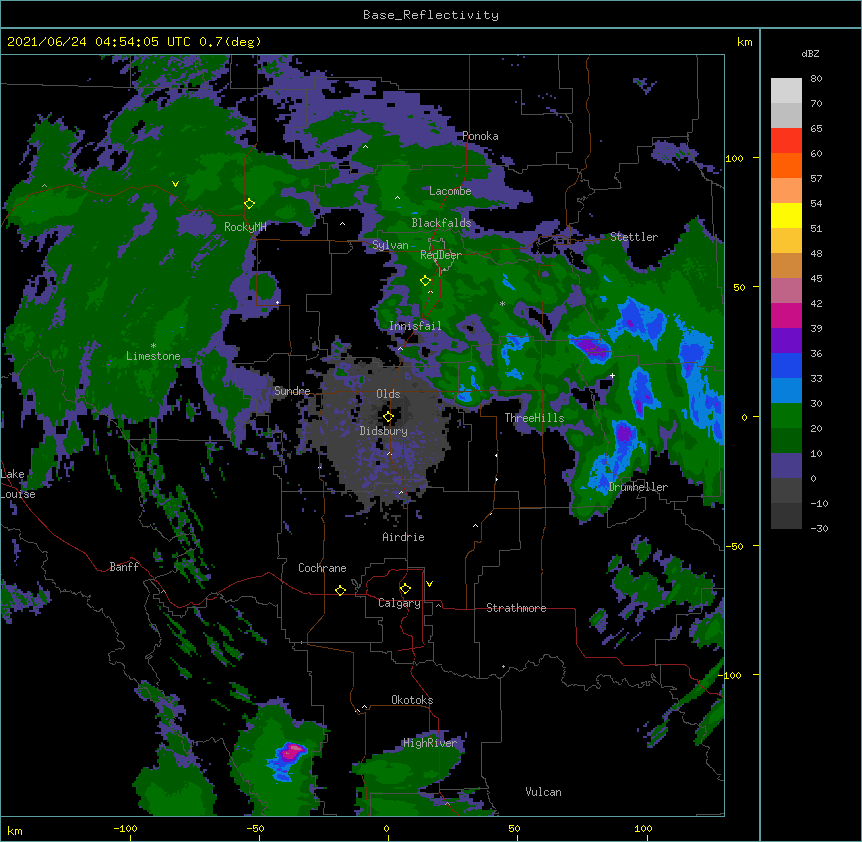Click the Sylvan town label

click(x=390, y=245)
